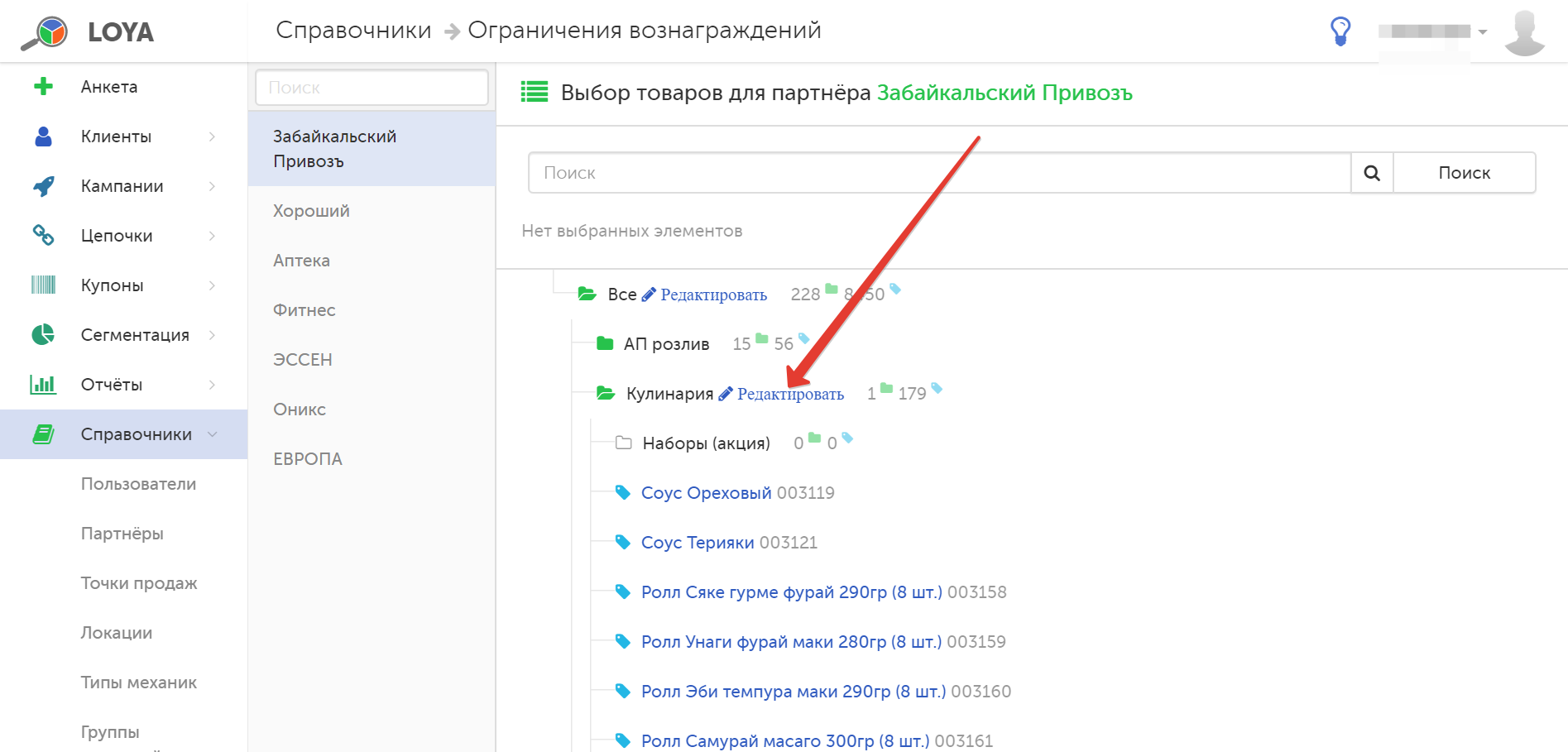Click the user avatar icon at top right
1568x752 pixels.
1524,32
